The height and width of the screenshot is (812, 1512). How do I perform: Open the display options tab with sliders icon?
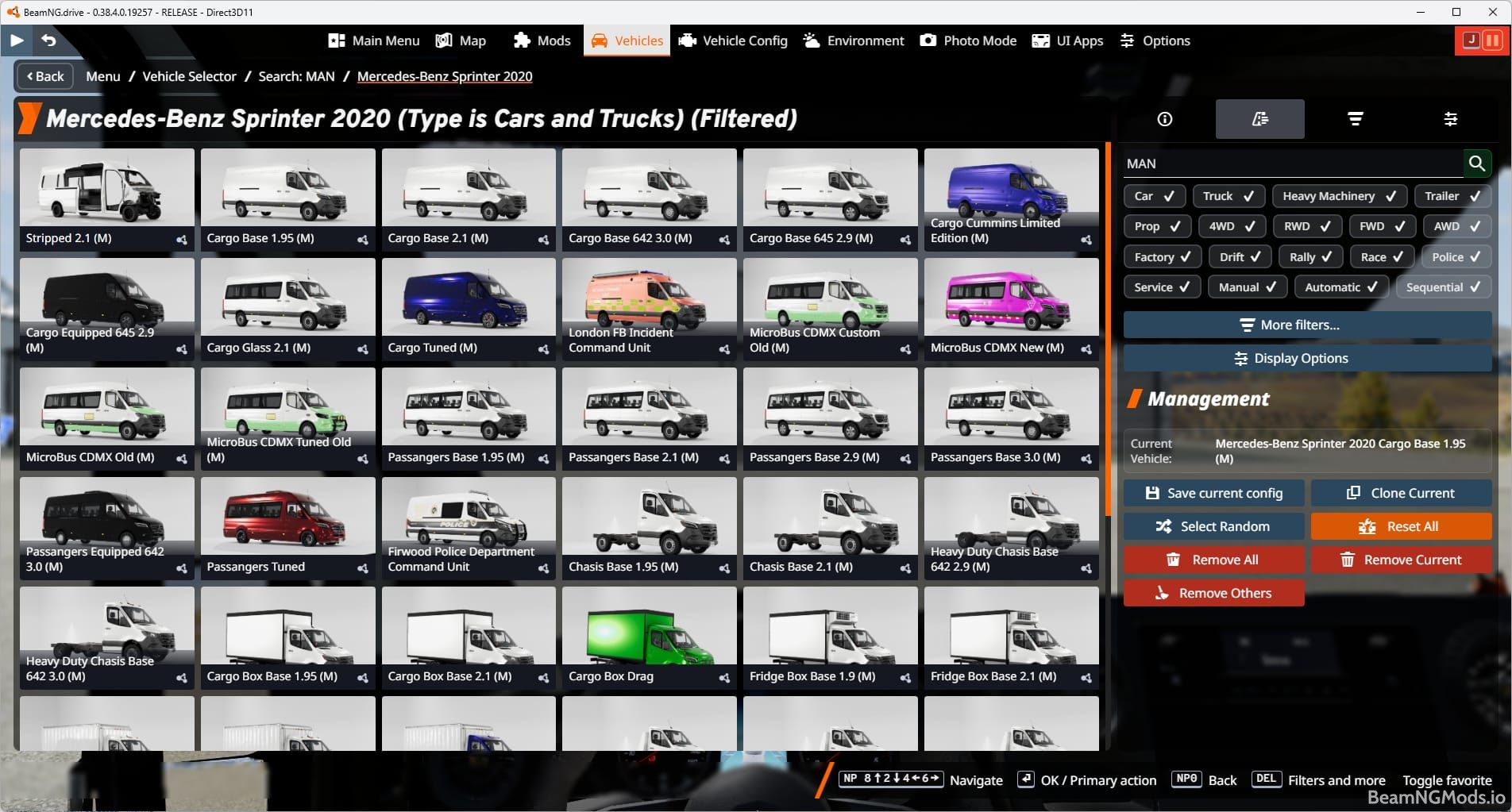(x=1451, y=119)
